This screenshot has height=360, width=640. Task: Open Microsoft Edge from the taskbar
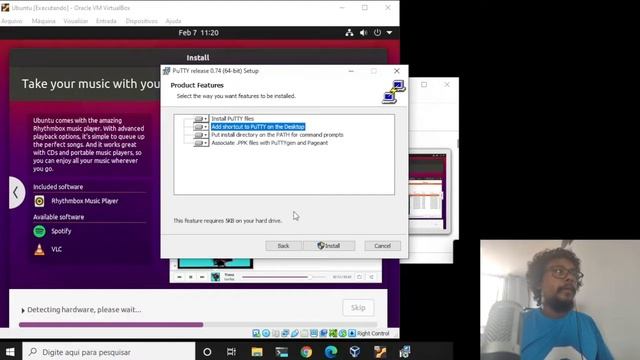pyautogui.click(x=331, y=352)
